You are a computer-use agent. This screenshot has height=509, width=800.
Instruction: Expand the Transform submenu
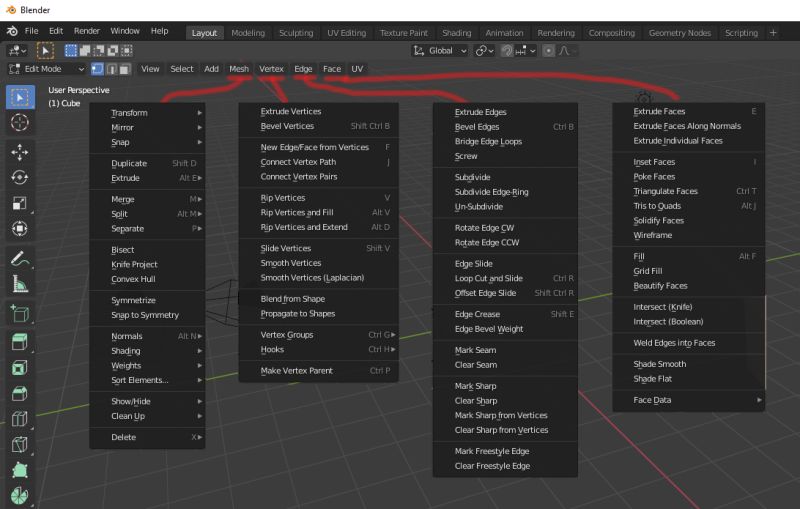point(148,113)
